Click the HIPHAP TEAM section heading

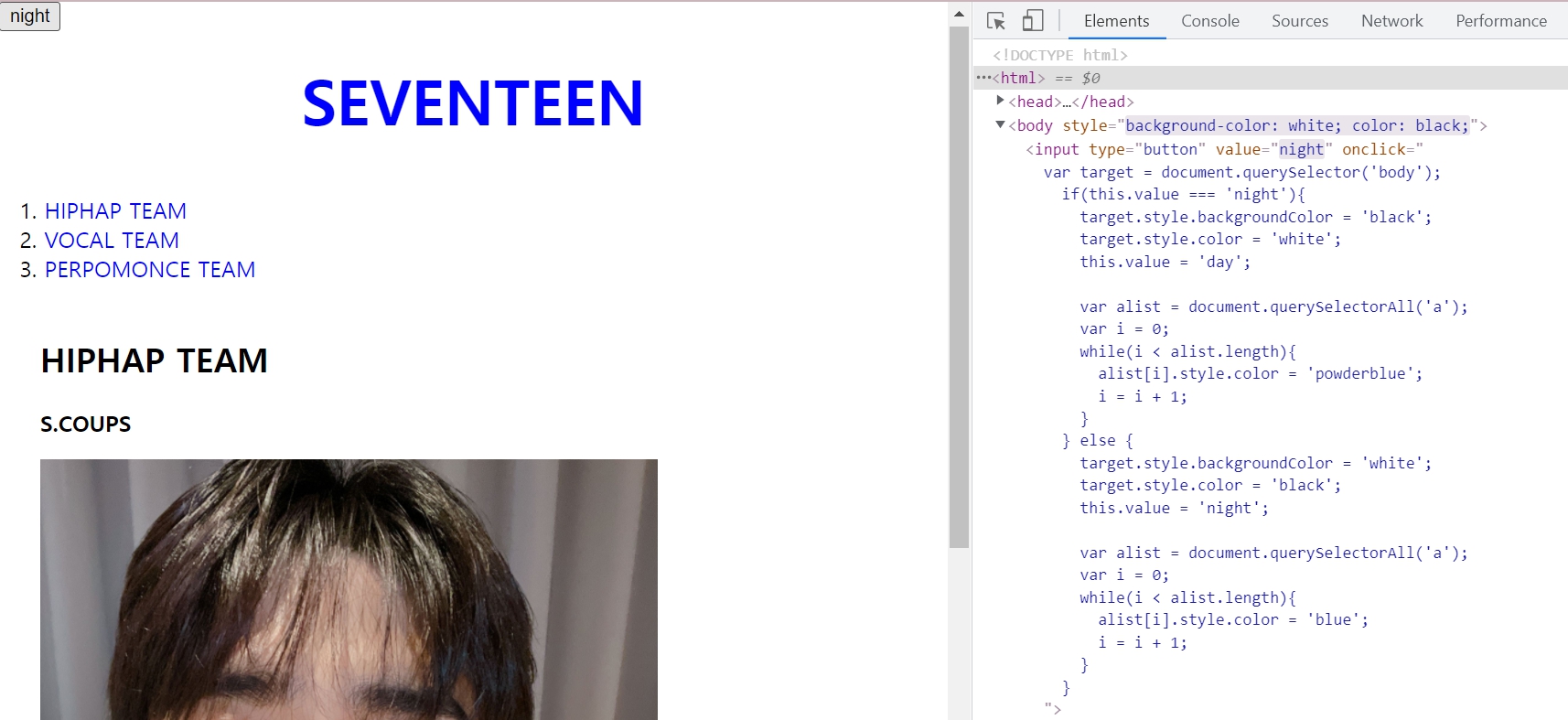[155, 360]
